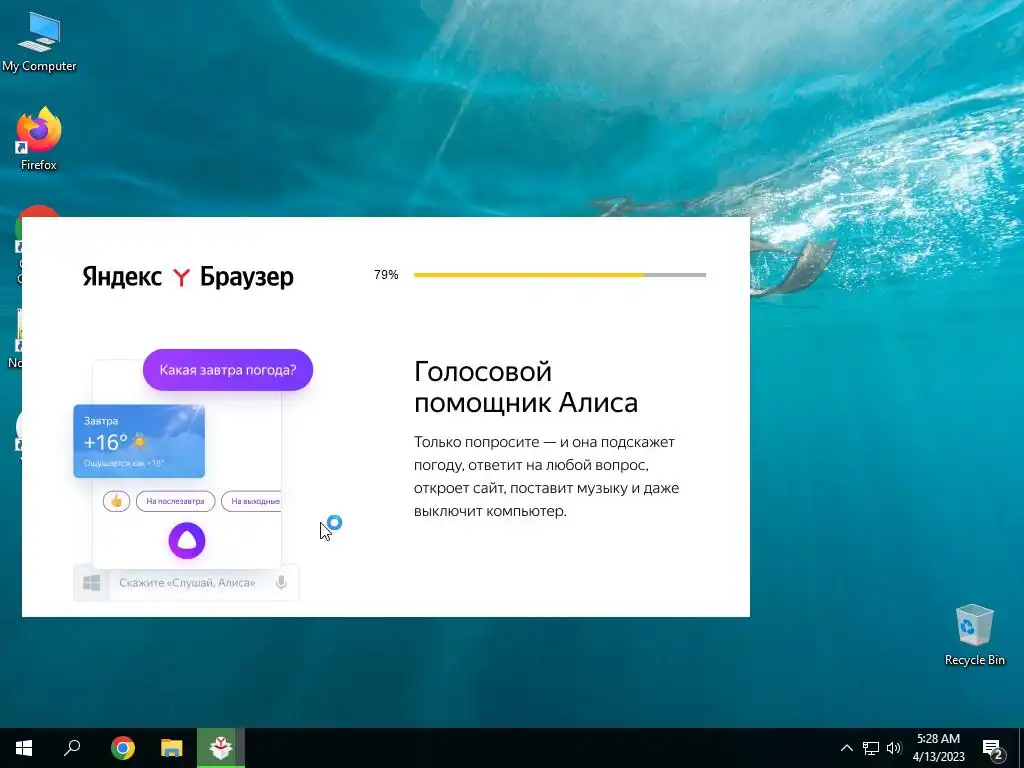
Task: Open the Windows Start menu
Action: coord(24,748)
